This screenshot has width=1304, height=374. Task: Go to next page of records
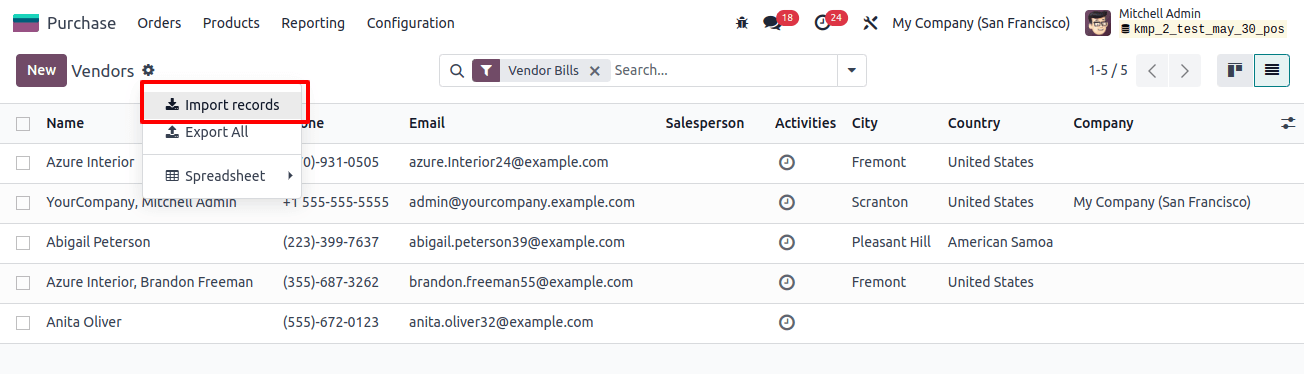1185,71
